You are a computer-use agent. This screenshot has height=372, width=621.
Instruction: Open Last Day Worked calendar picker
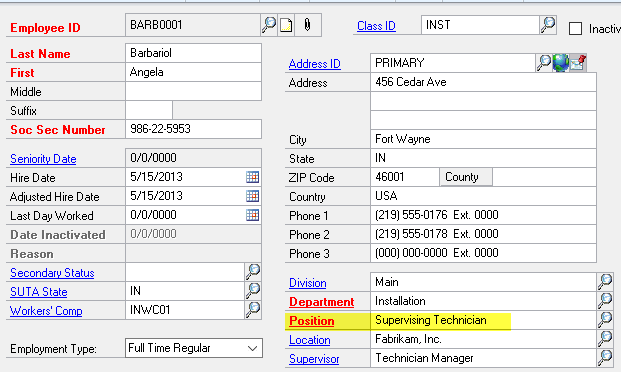click(x=252, y=215)
